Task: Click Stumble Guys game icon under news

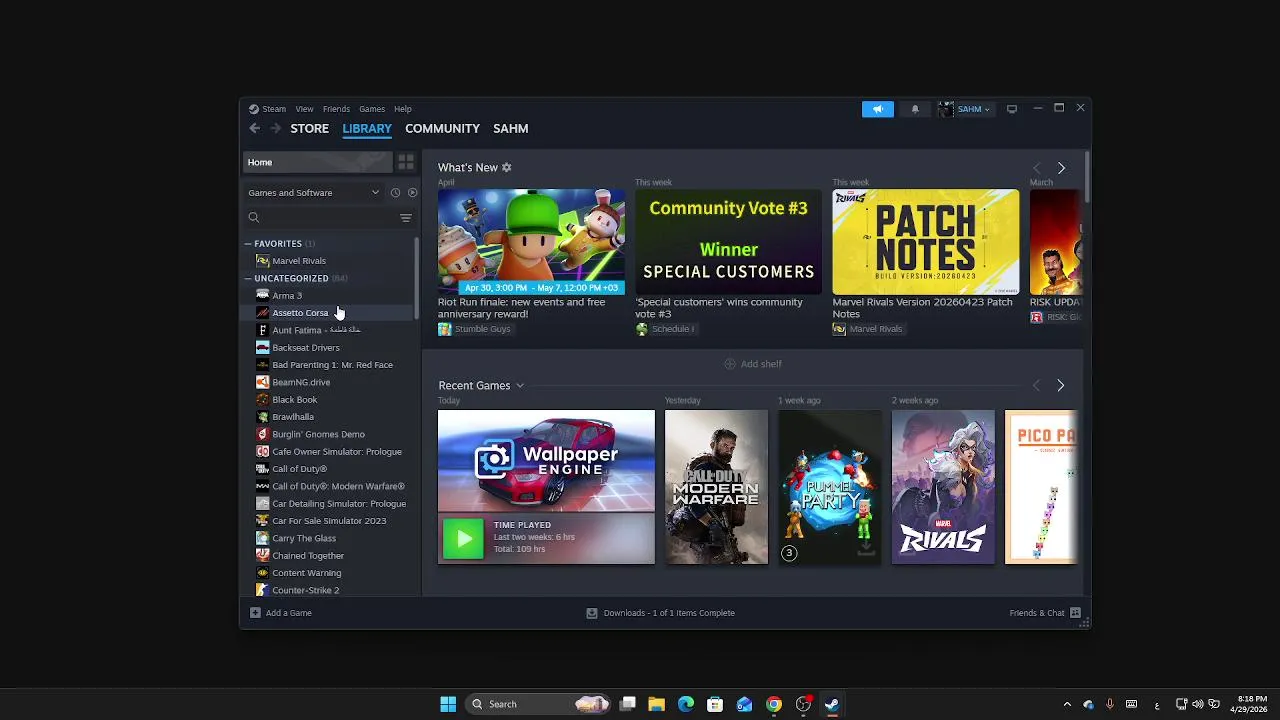Action: (x=444, y=329)
